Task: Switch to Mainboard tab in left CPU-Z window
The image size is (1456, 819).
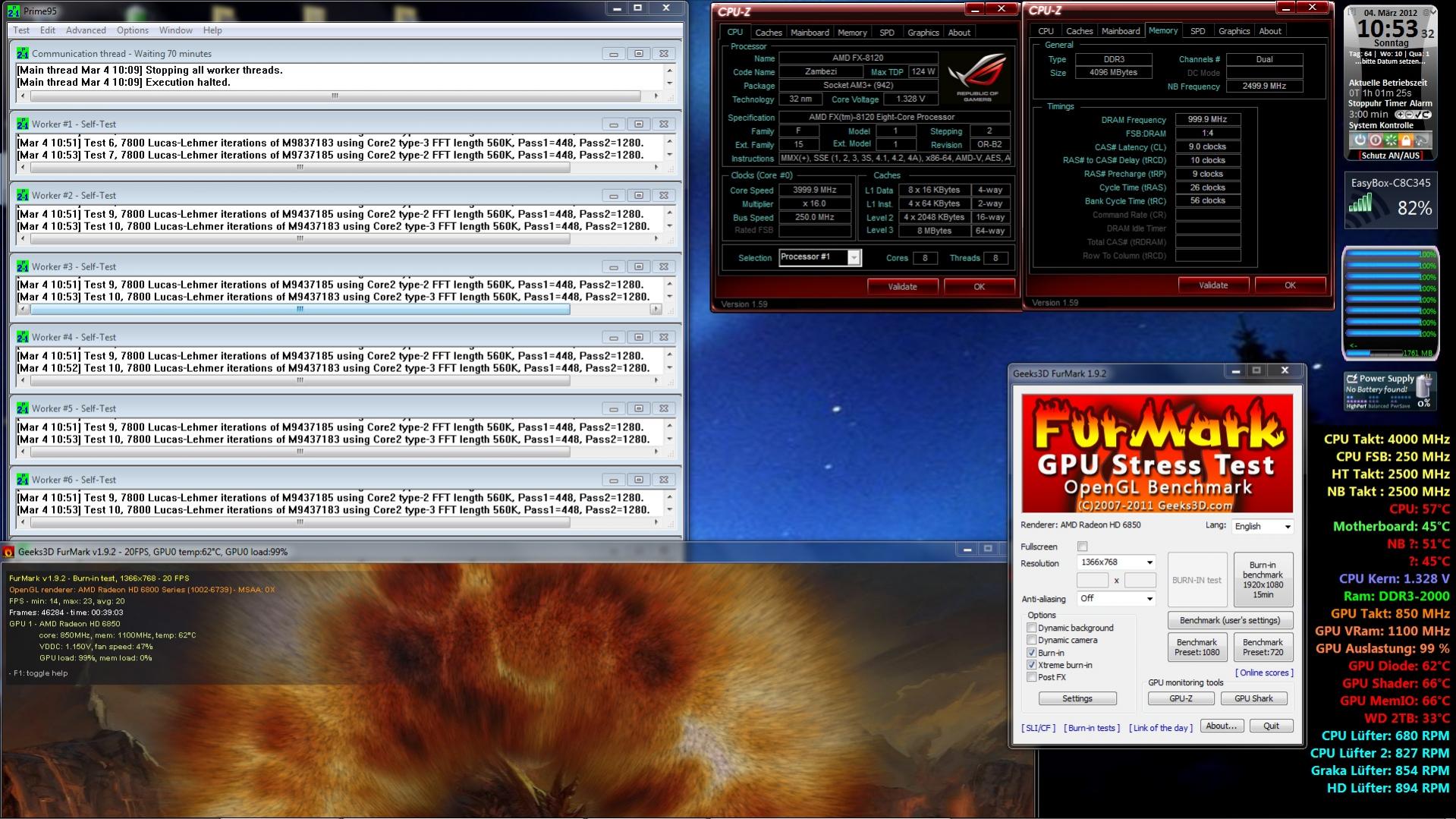Action: pyautogui.click(x=810, y=33)
